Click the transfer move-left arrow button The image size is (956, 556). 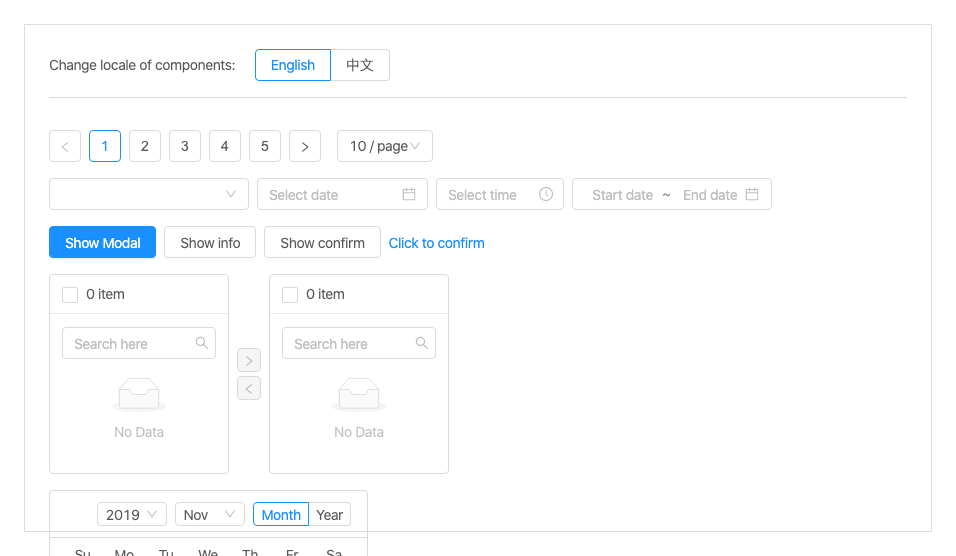[x=249, y=388]
